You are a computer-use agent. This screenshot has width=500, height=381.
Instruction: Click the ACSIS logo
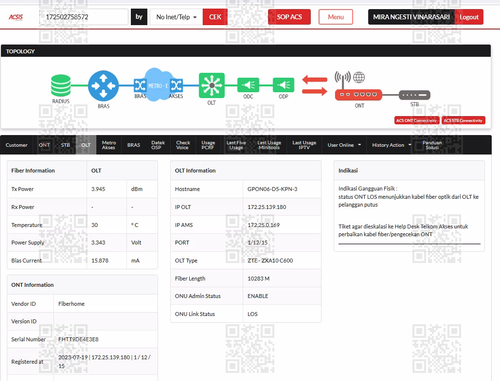pos(16,17)
